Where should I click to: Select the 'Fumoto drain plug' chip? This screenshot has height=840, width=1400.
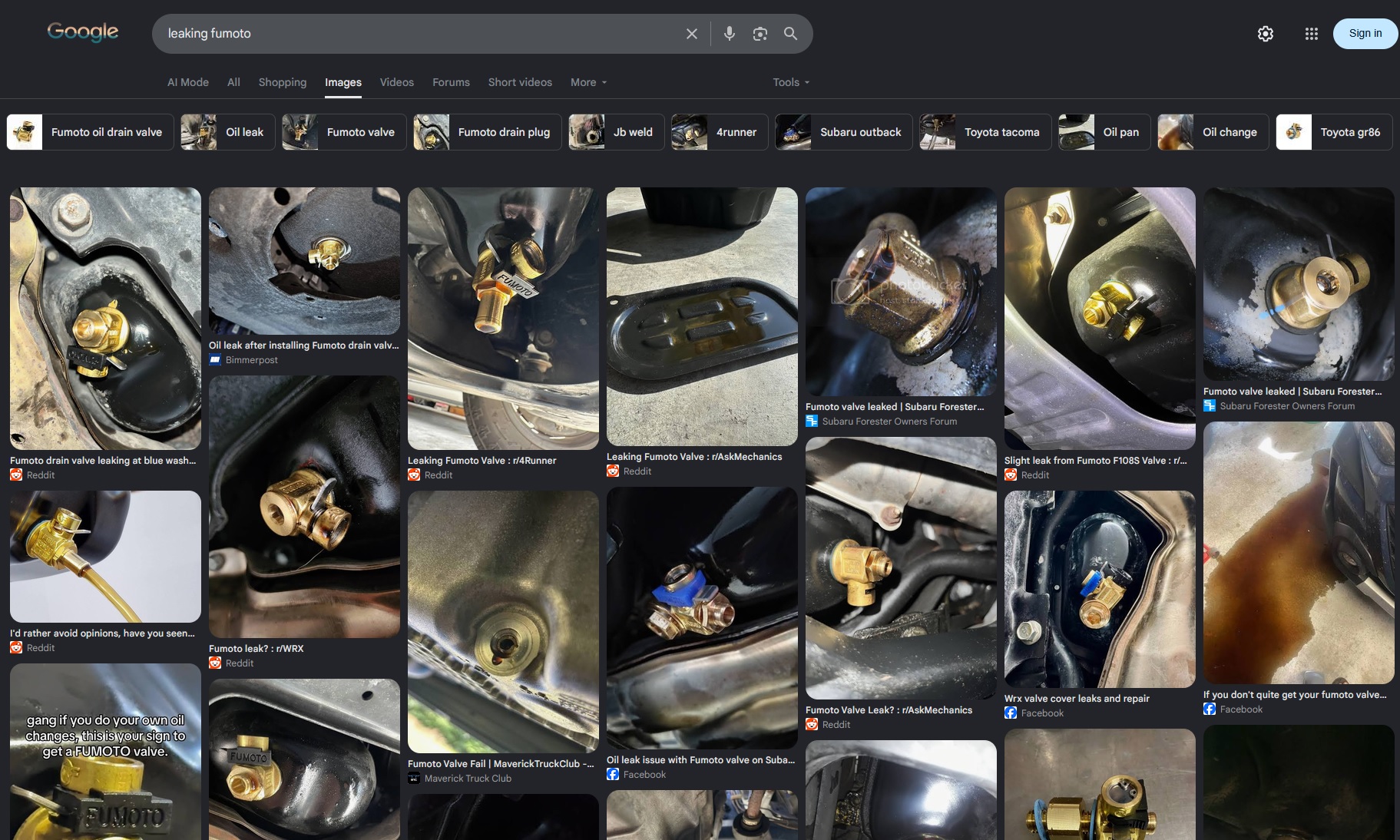[x=488, y=132]
